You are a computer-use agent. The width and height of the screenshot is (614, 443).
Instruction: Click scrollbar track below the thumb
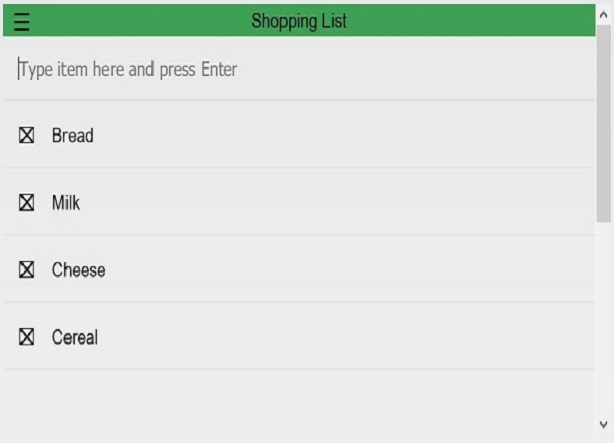603,320
